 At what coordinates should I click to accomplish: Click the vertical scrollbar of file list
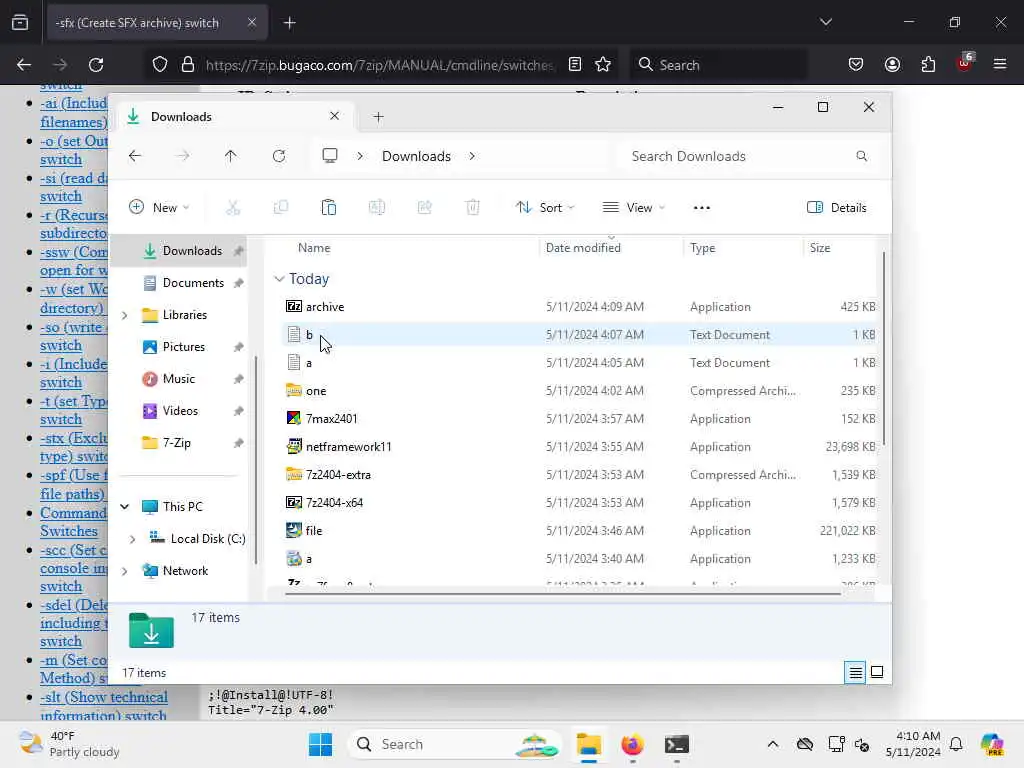pos(884,349)
